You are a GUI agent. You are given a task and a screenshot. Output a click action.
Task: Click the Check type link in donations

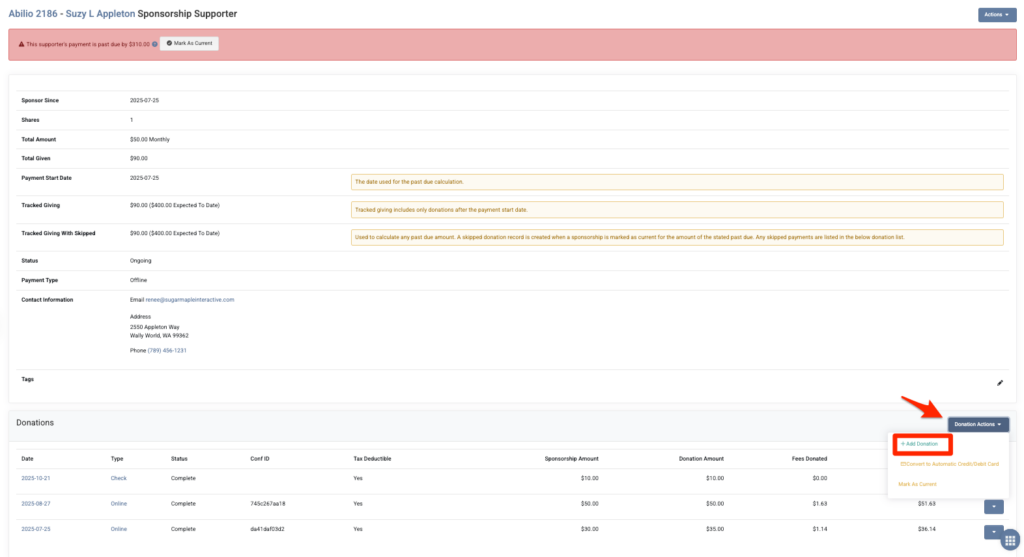tap(118, 478)
